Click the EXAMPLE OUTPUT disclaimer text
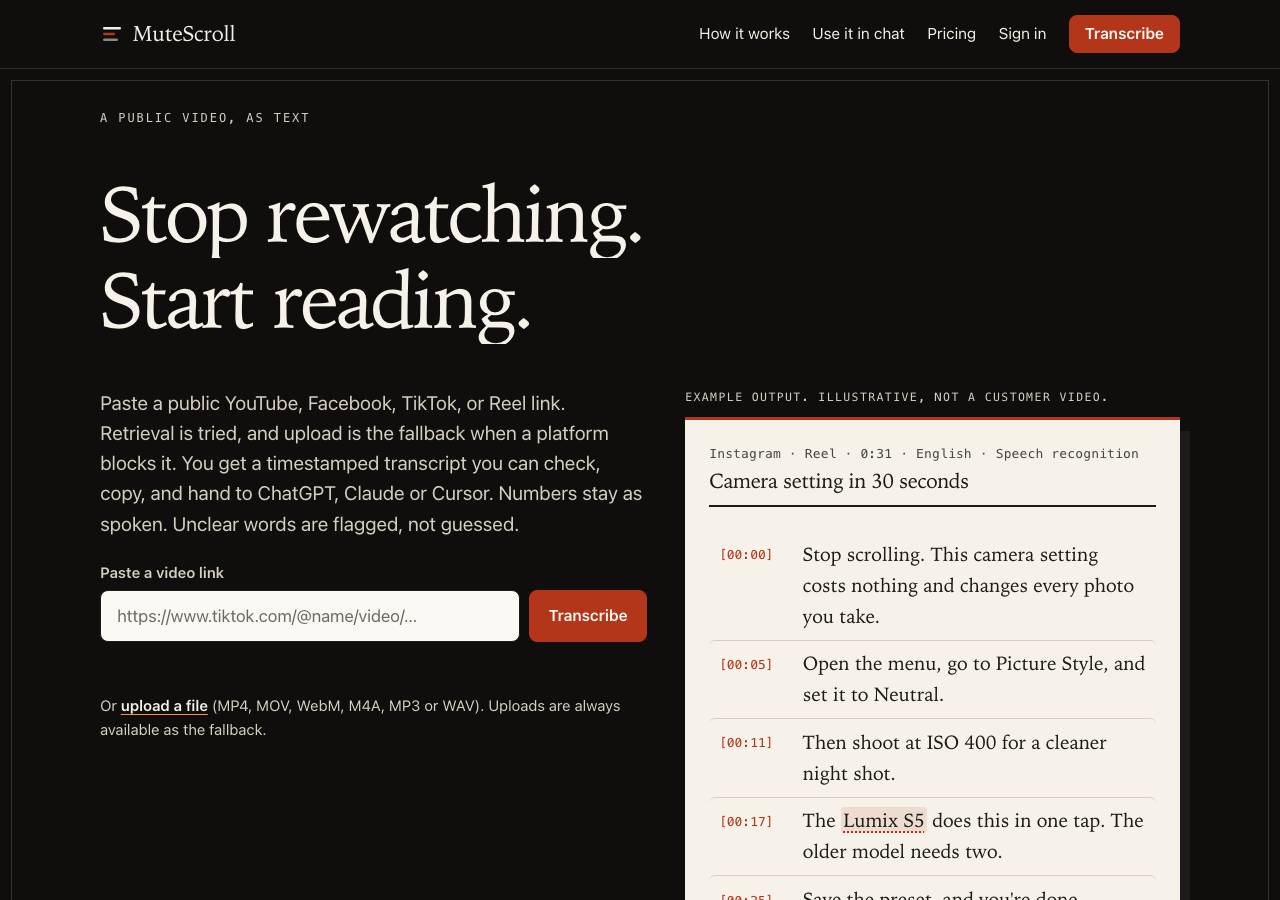This screenshot has width=1280, height=900. tap(897, 397)
